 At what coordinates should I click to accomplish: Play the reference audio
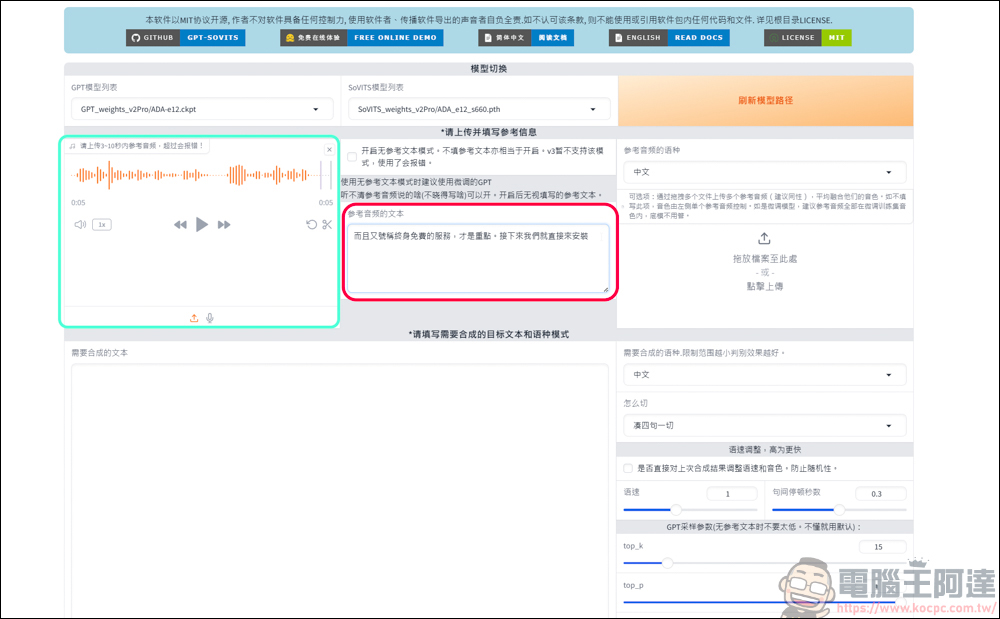click(x=202, y=224)
